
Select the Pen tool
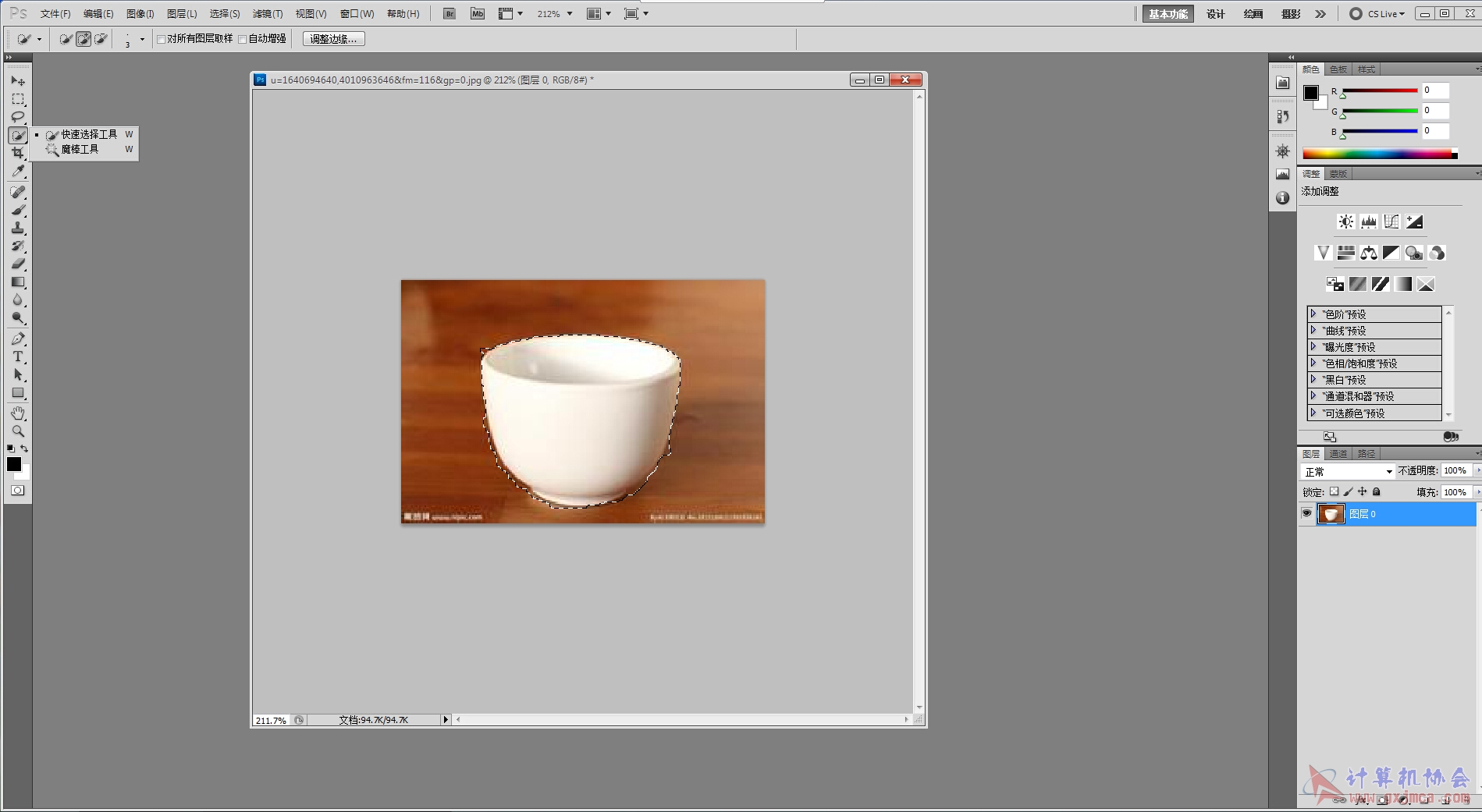click(x=18, y=339)
